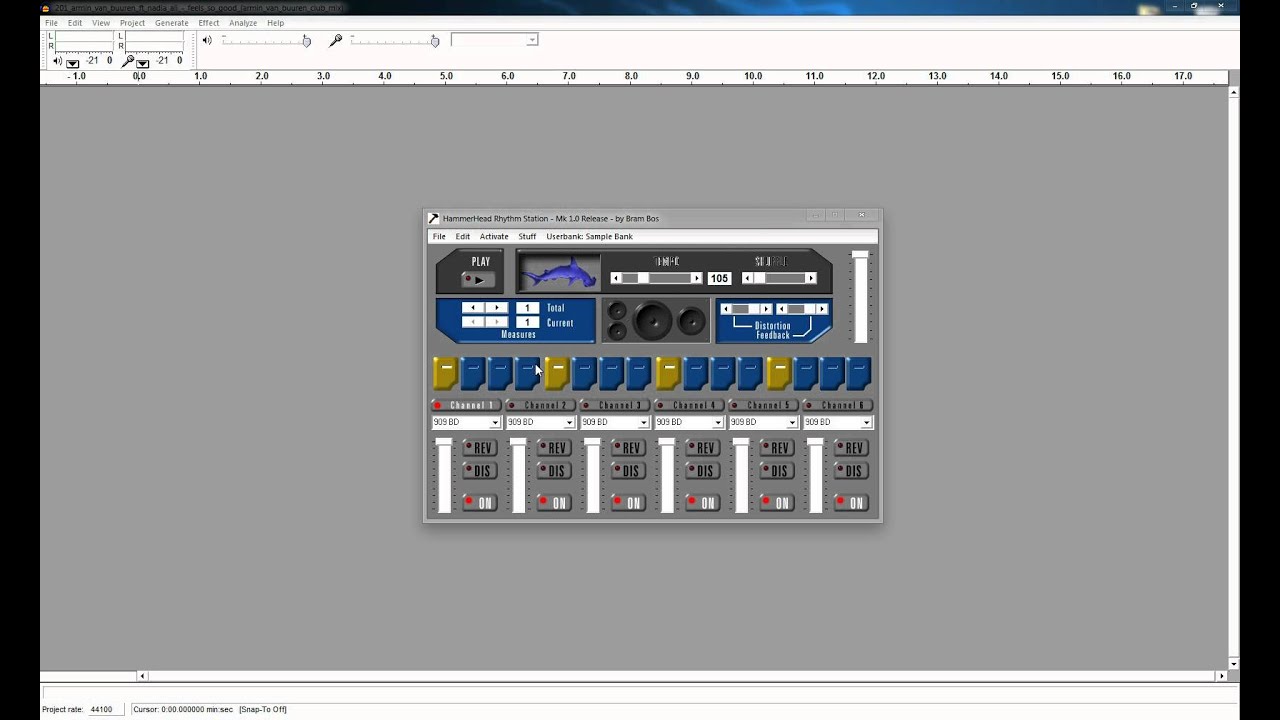Open HammerHead Activate menu

[494, 237]
